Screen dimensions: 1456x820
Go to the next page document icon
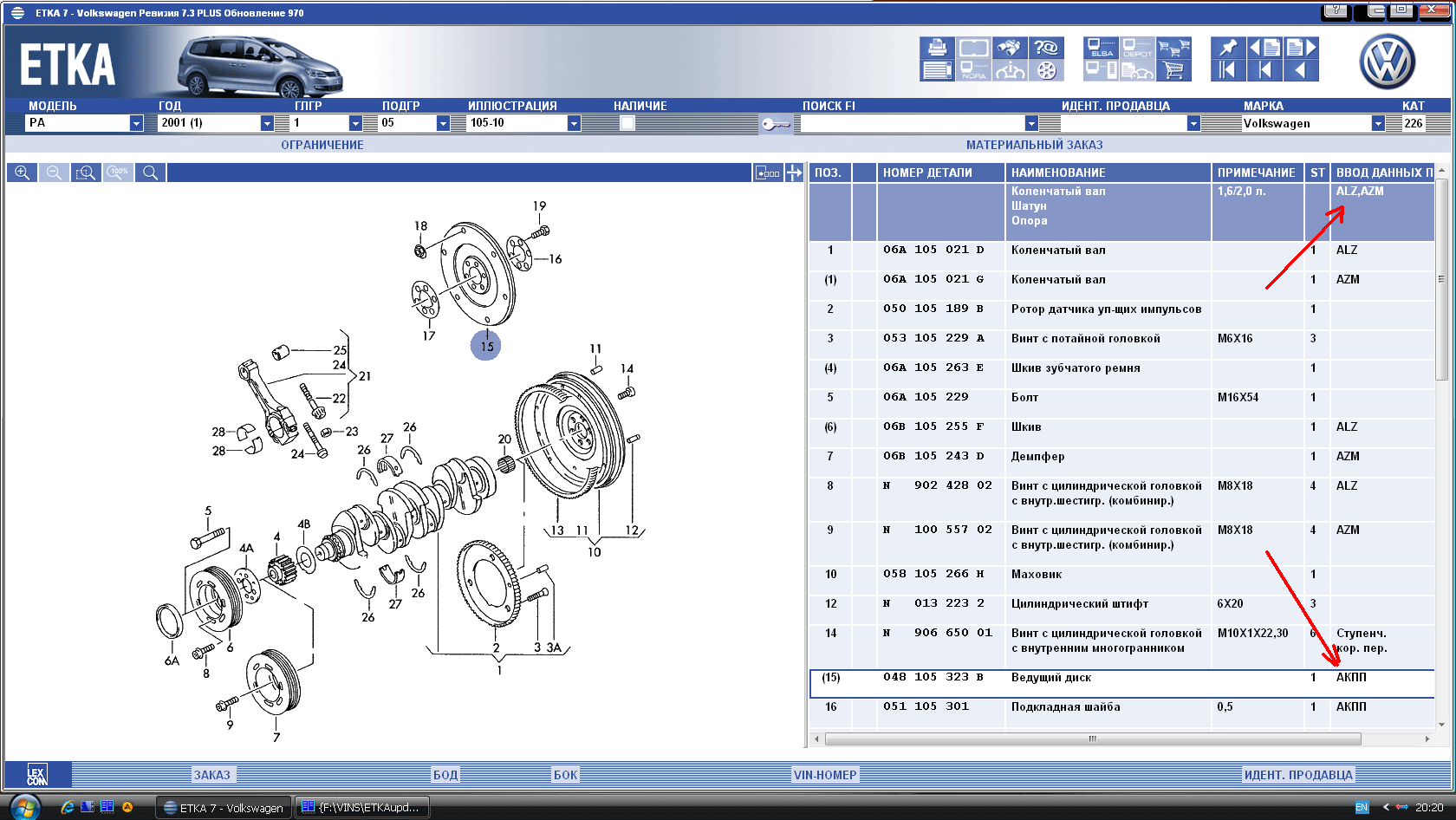[1301, 48]
